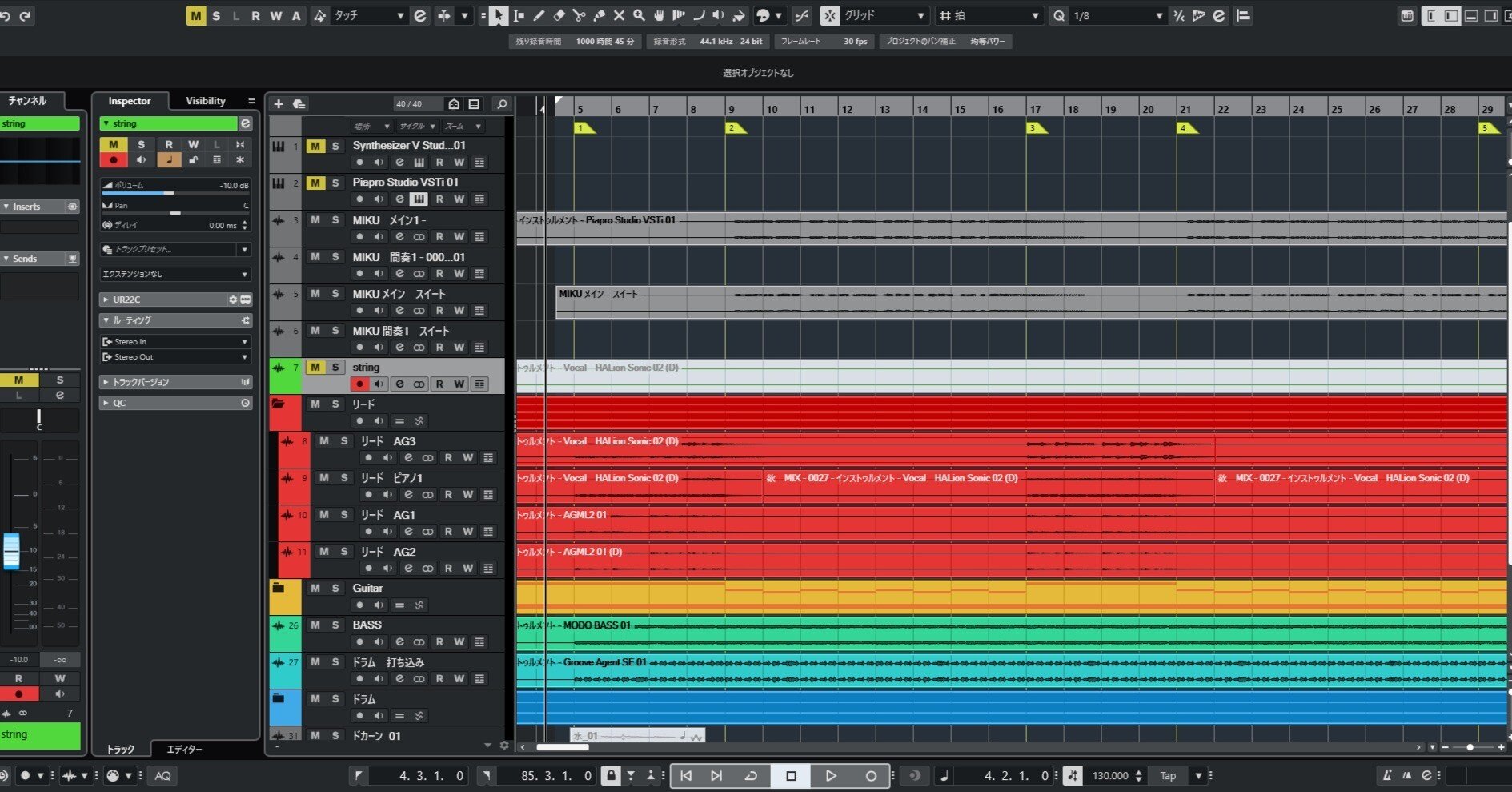
Task: Open the quantize preset 1/8 dropdown
Action: 1117,15
